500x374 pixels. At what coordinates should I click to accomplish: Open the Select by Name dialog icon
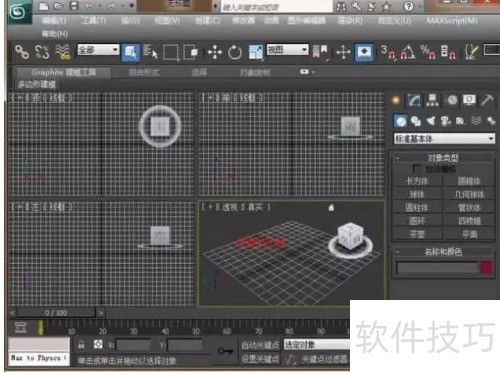tap(150, 52)
